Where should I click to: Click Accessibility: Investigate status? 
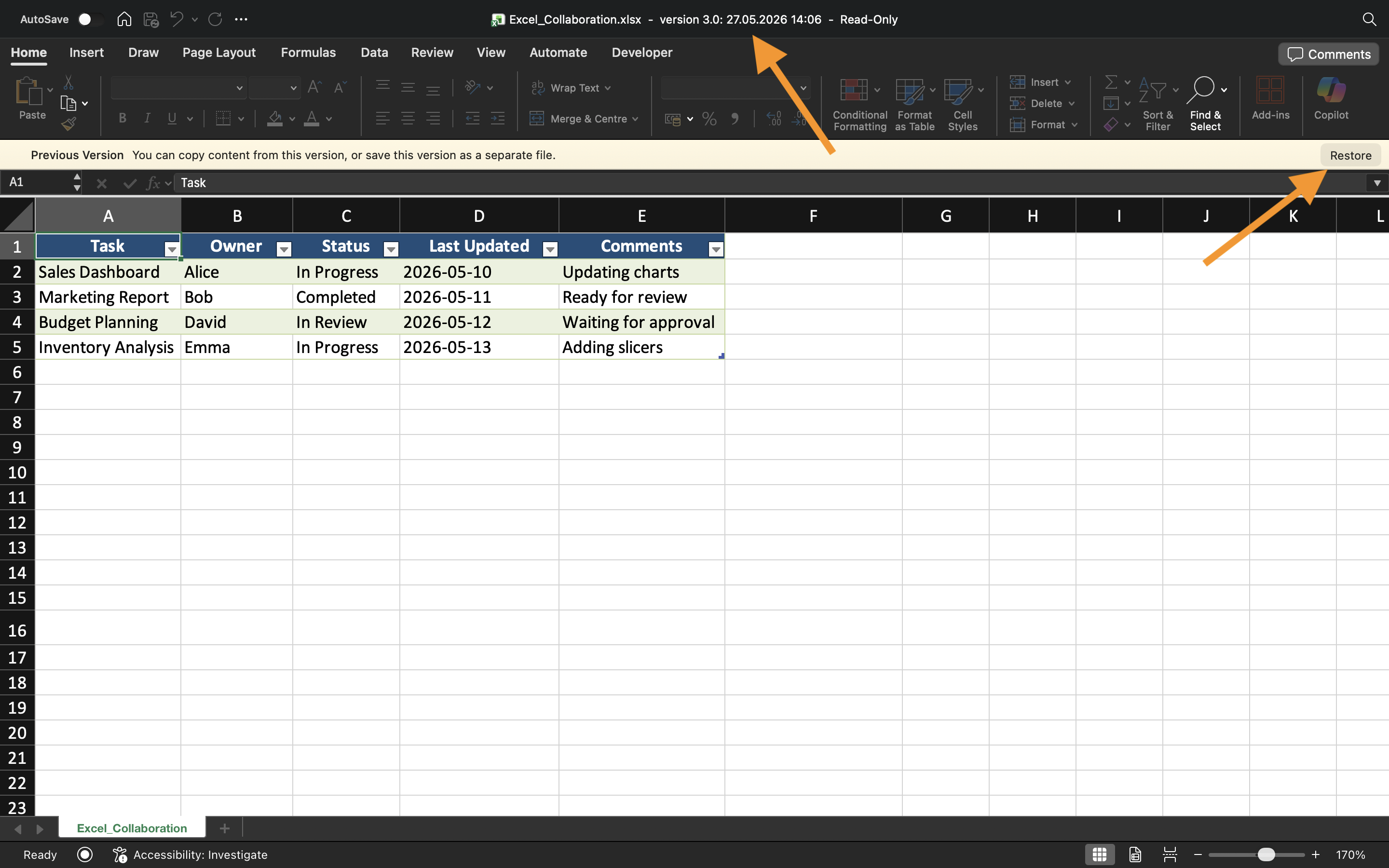[191, 854]
